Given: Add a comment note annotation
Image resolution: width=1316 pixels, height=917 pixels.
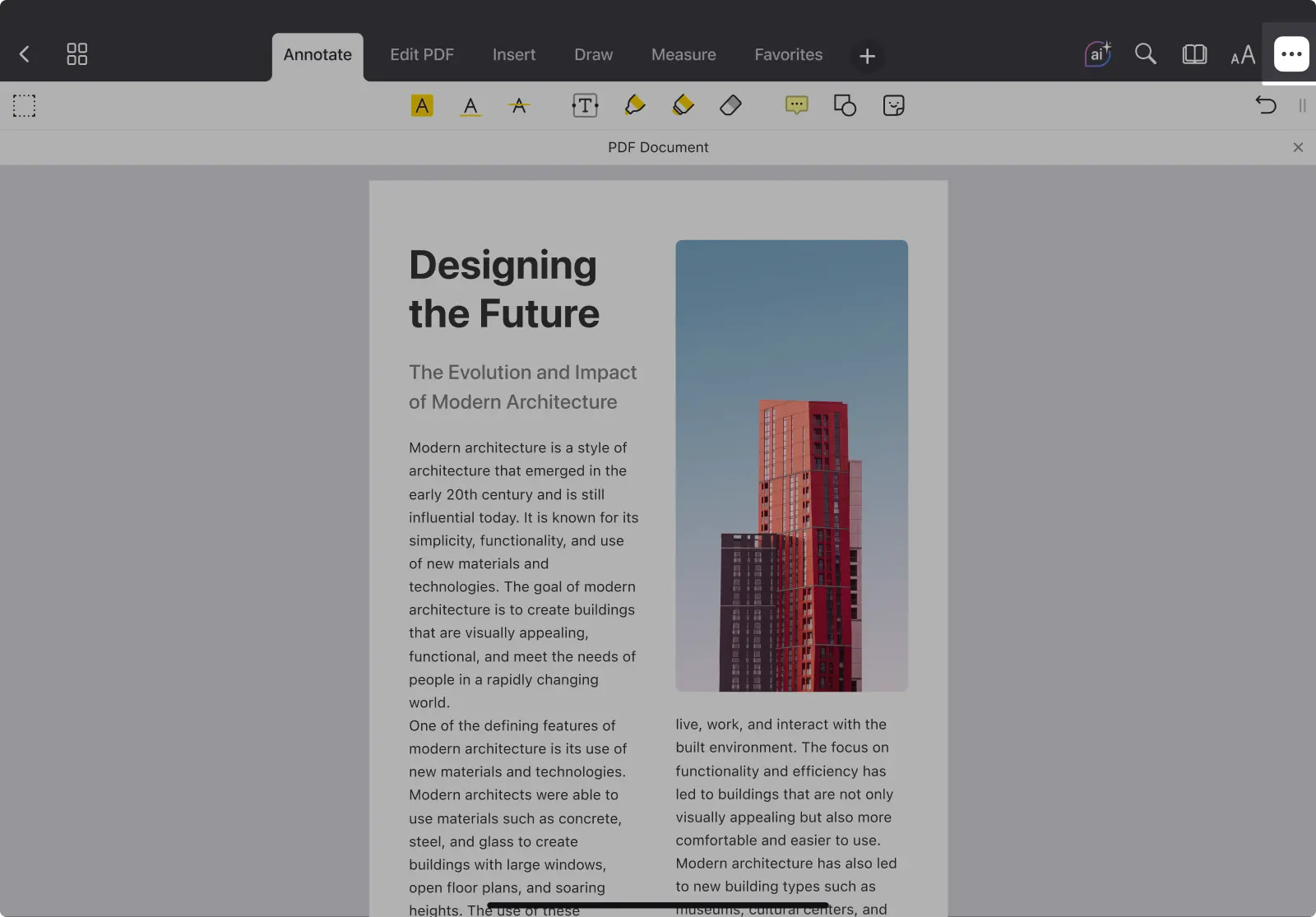Looking at the screenshot, I should pos(796,105).
